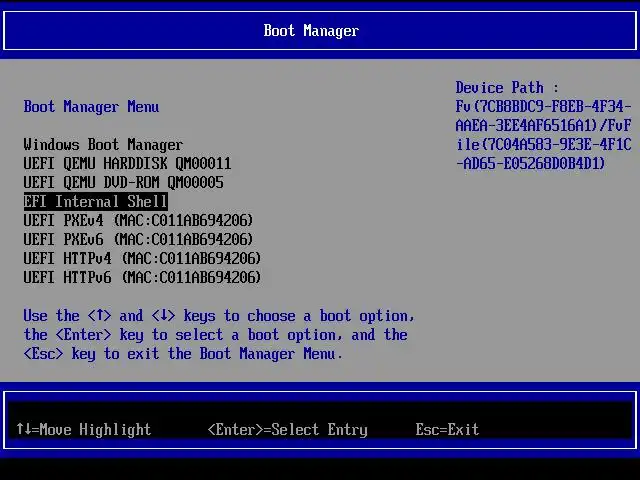Select UEFI HTTPv4 boot entry
Image resolution: width=640 pixels, height=480 pixels.
pyautogui.click(x=142, y=258)
